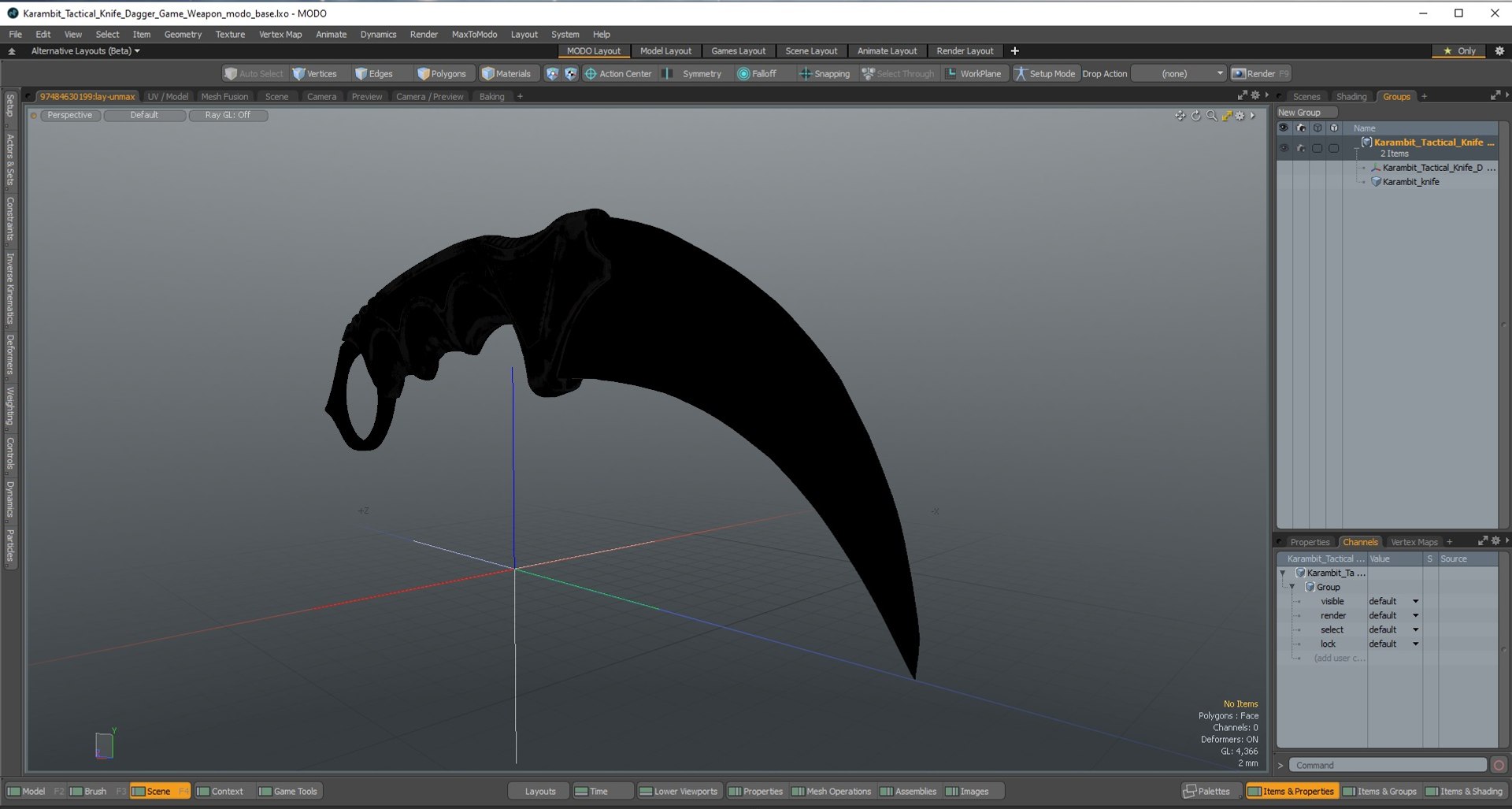
Task: Click the Command input field
Action: click(x=1388, y=765)
